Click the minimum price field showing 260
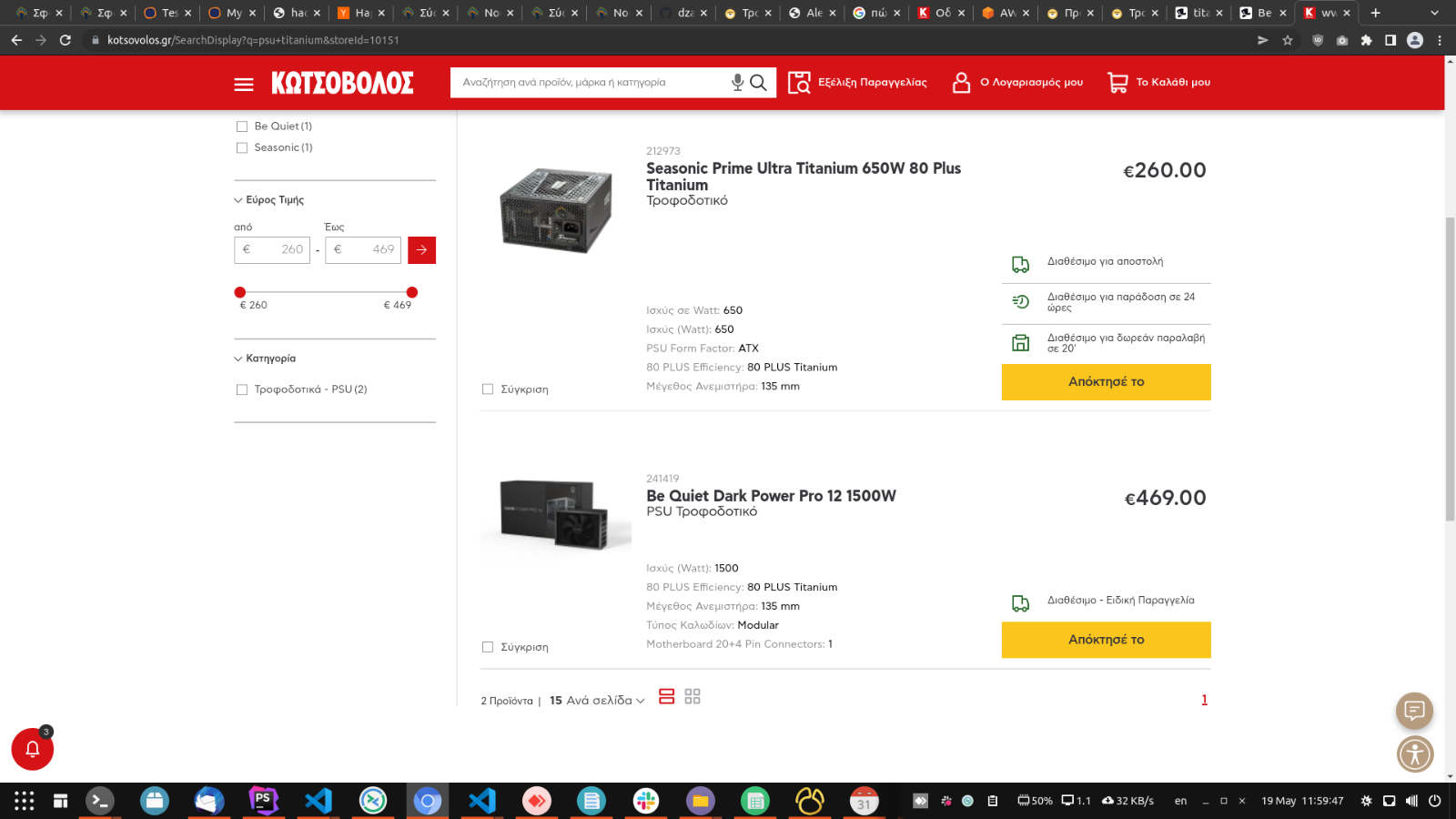The image size is (1456, 819). (x=274, y=249)
